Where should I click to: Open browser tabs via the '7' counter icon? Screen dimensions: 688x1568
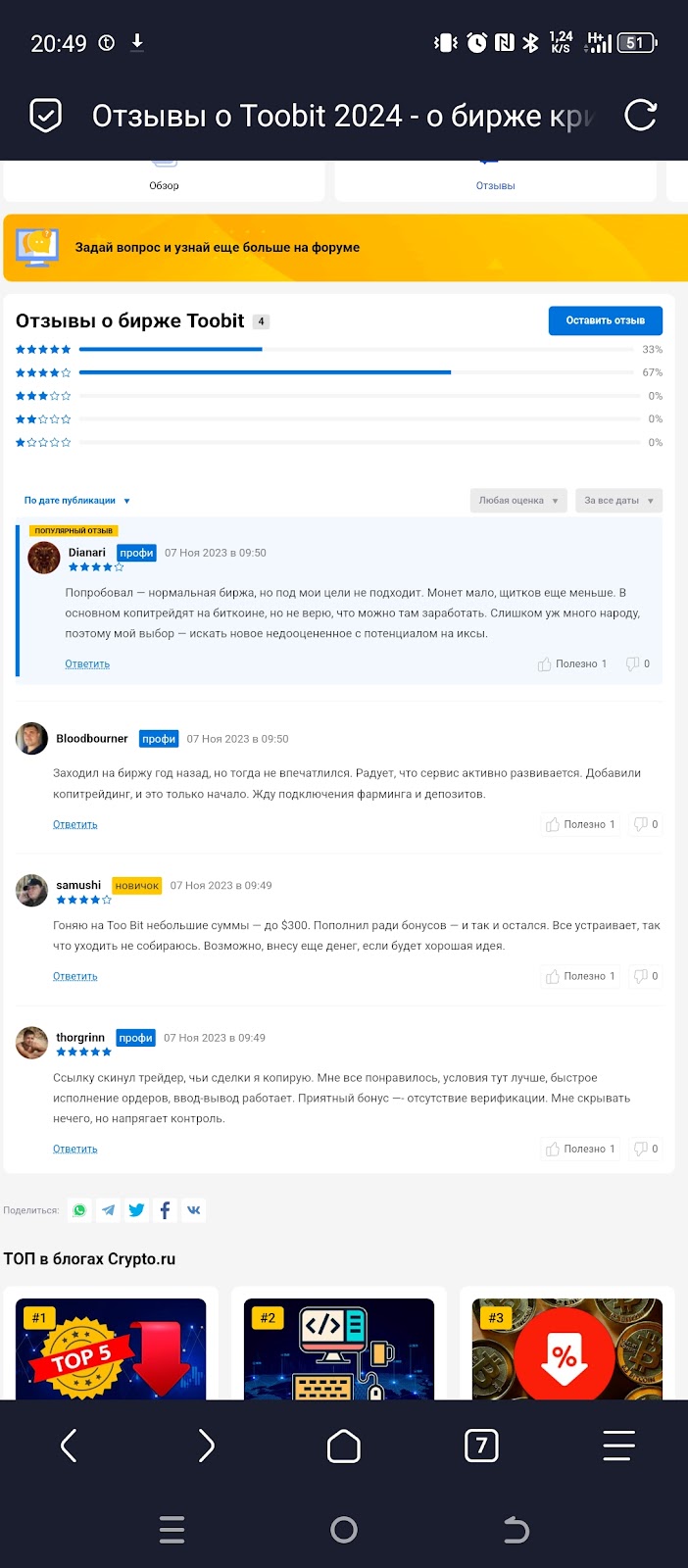[481, 1445]
